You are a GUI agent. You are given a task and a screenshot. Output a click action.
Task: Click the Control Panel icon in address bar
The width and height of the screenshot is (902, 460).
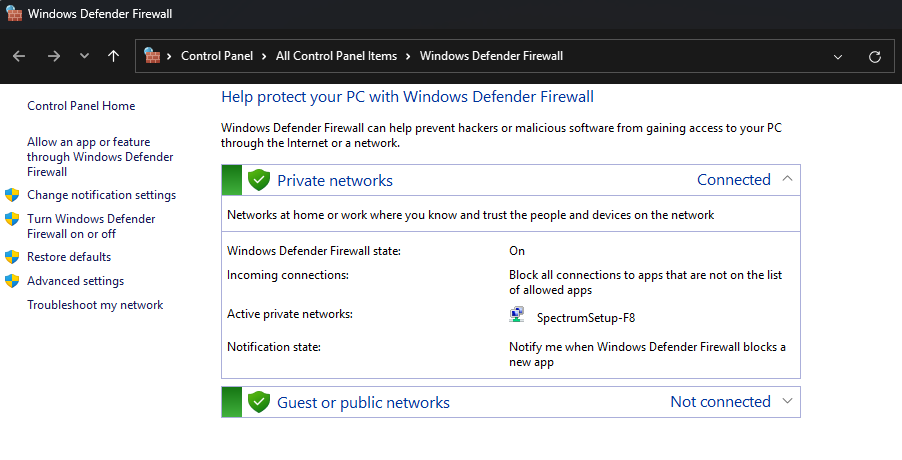[153, 56]
